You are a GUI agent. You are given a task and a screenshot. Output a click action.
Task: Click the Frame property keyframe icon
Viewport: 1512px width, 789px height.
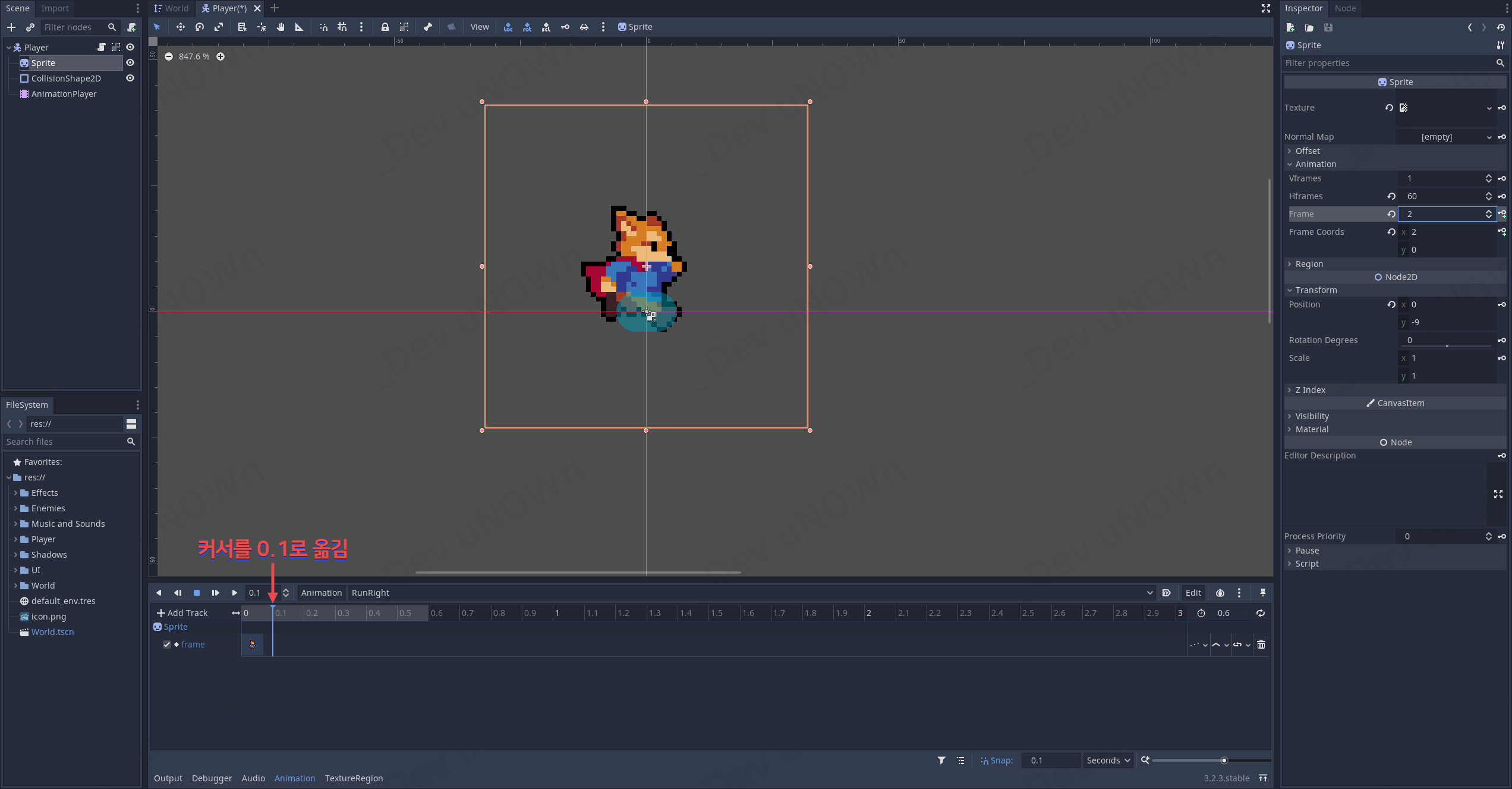pos(1502,214)
